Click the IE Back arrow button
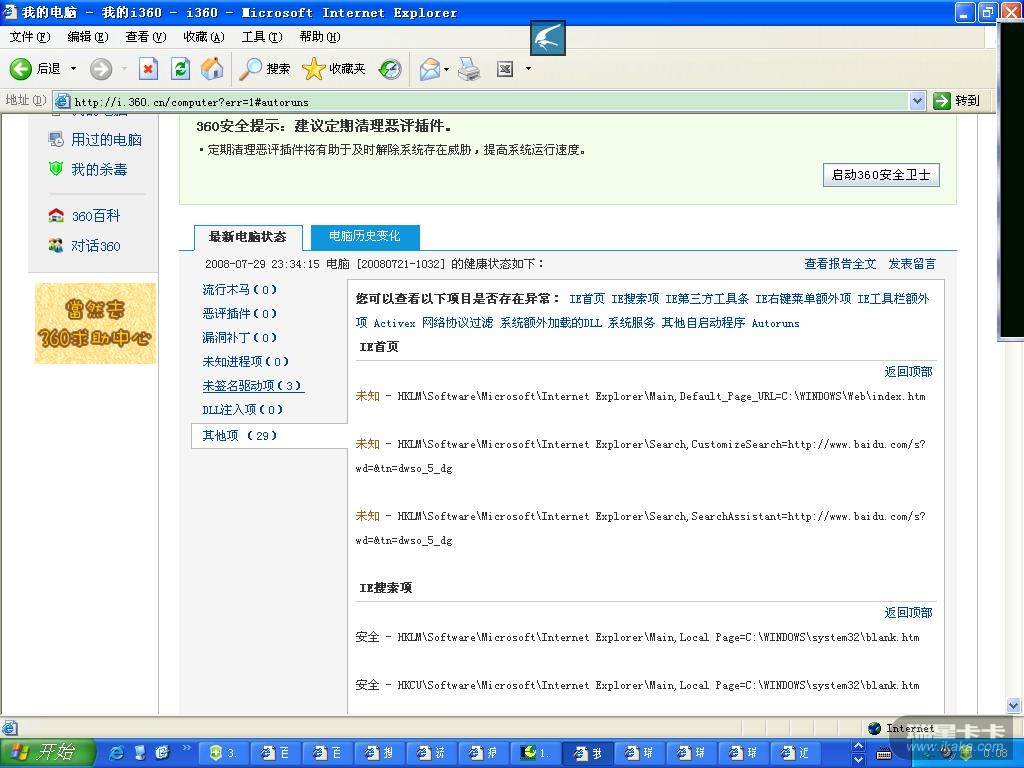Viewport: 1024px width, 768px height. [x=22, y=69]
